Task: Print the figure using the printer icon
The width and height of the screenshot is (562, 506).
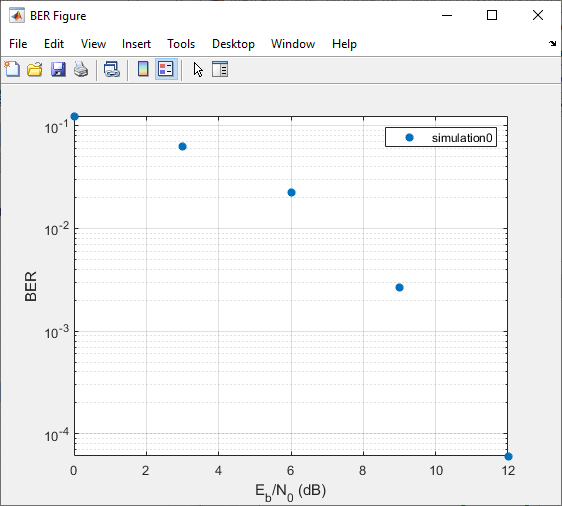Action: [x=81, y=69]
